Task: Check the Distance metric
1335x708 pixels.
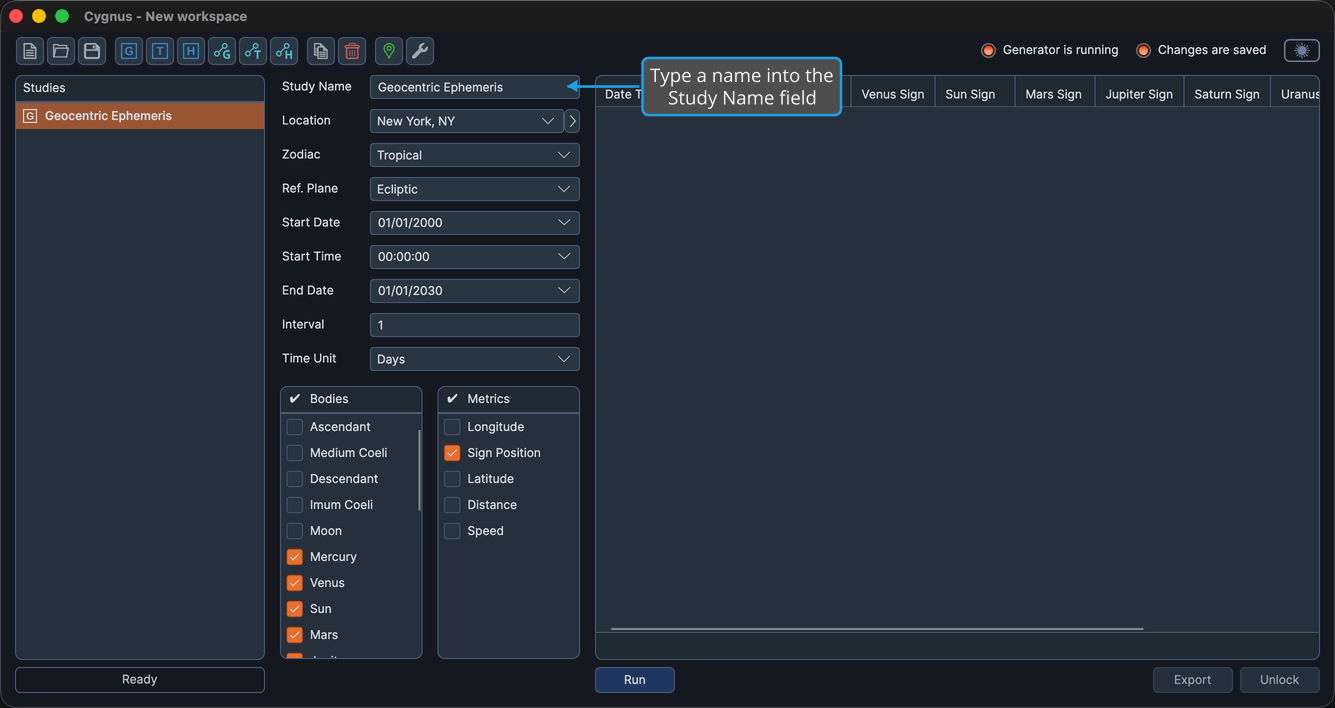Action: pos(452,505)
